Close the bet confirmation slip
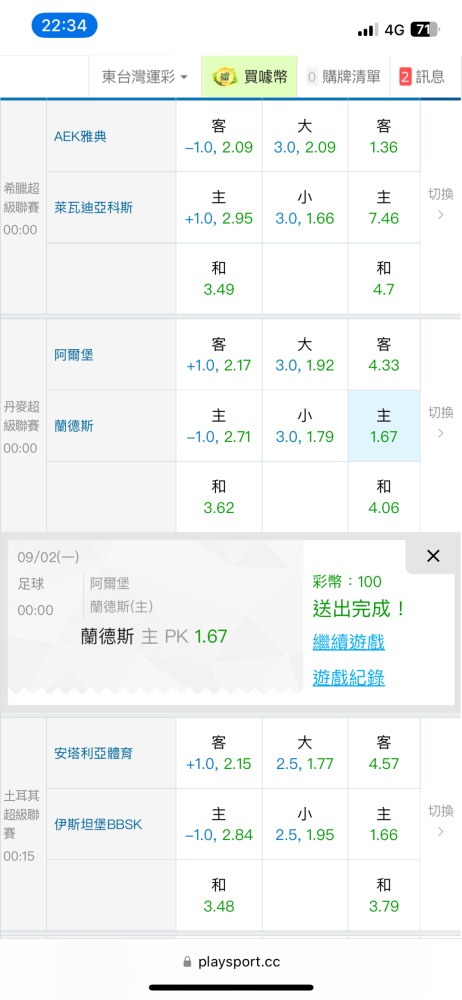 pyautogui.click(x=433, y=556)
